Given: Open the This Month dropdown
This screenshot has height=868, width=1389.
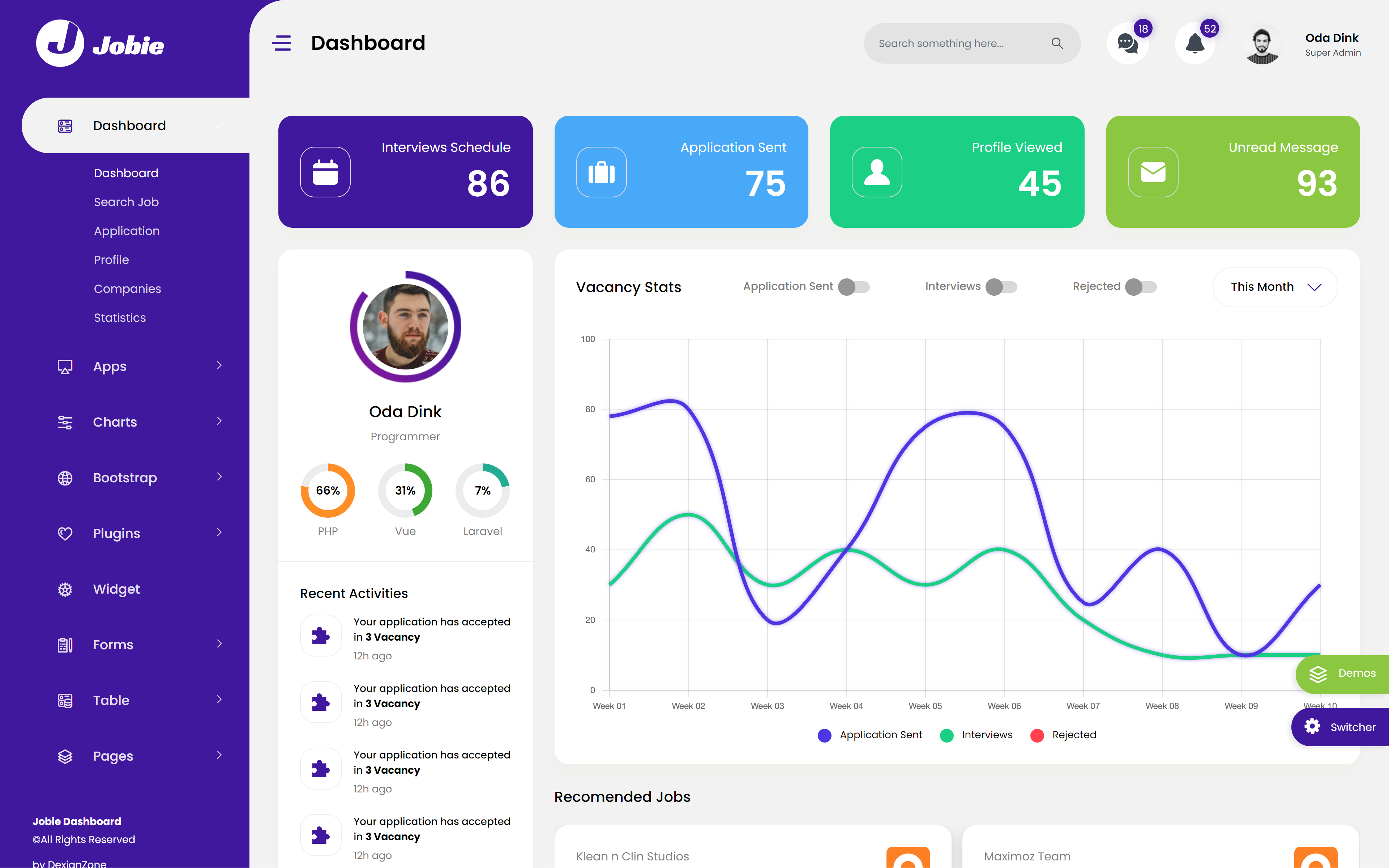Looking at the screenshot, I should (1275, 287).
